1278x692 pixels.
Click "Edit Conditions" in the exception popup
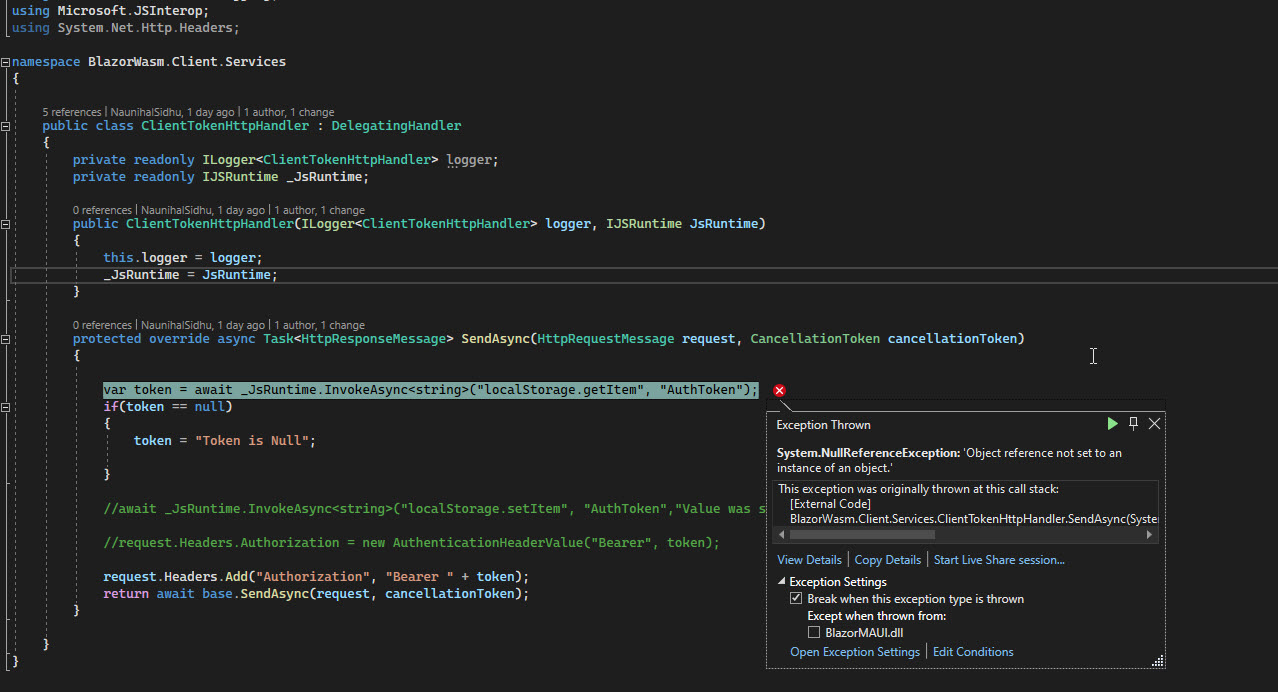[x=972, y=651]
